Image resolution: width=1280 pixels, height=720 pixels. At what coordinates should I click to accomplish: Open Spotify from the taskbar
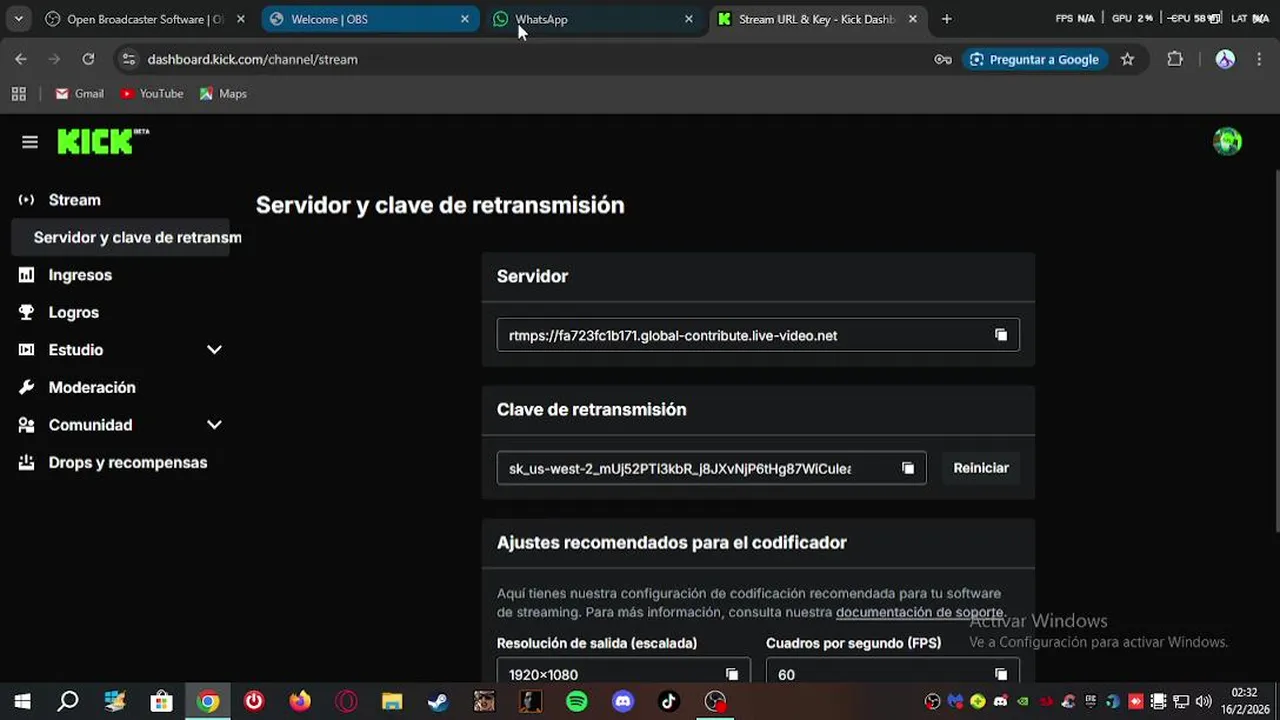tap(577, 702)
